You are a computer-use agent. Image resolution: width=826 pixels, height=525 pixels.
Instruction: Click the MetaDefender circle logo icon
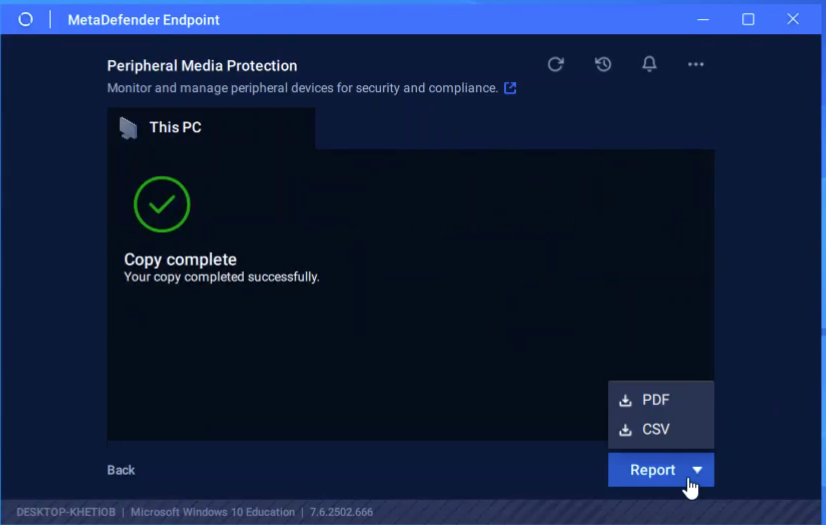(25, 19)
